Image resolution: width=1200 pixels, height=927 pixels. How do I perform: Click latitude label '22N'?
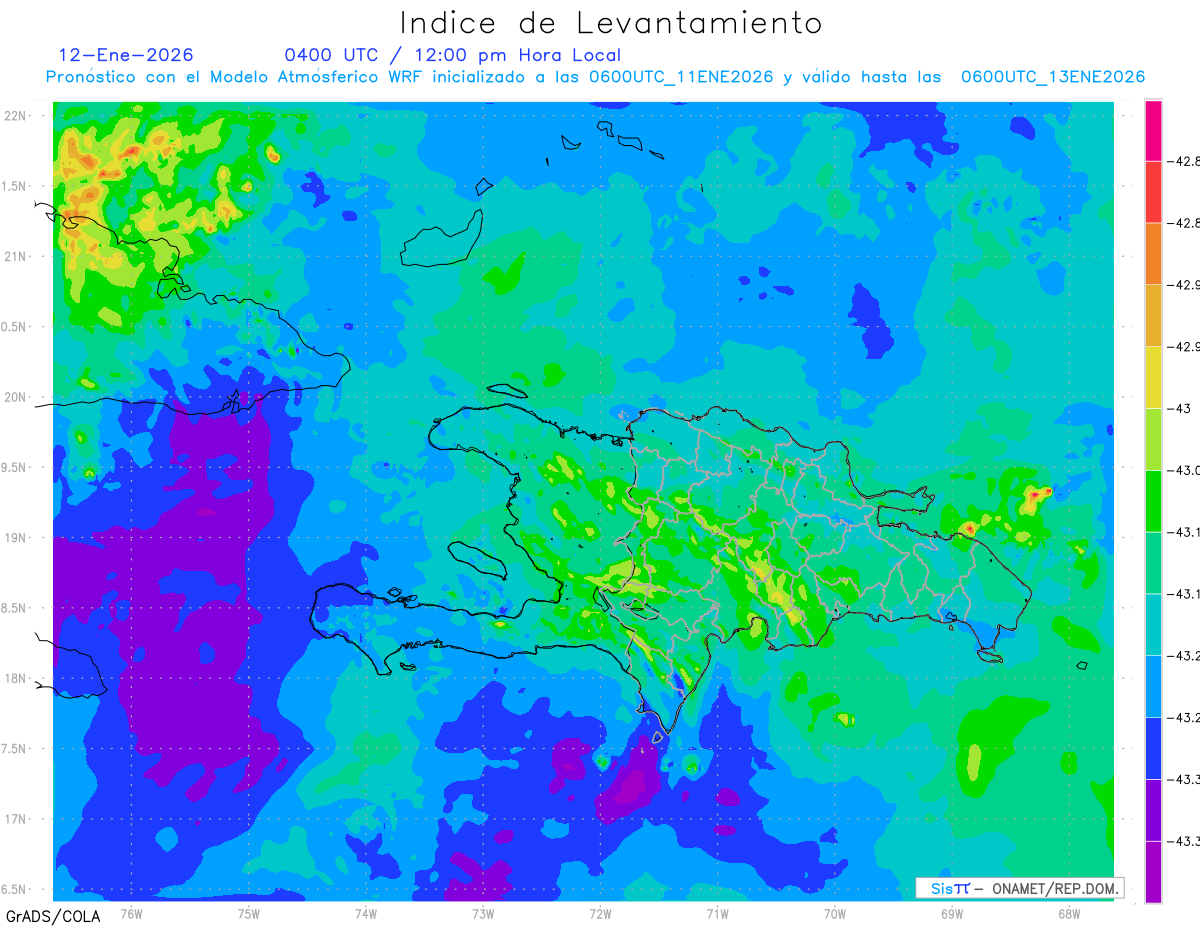16,116
